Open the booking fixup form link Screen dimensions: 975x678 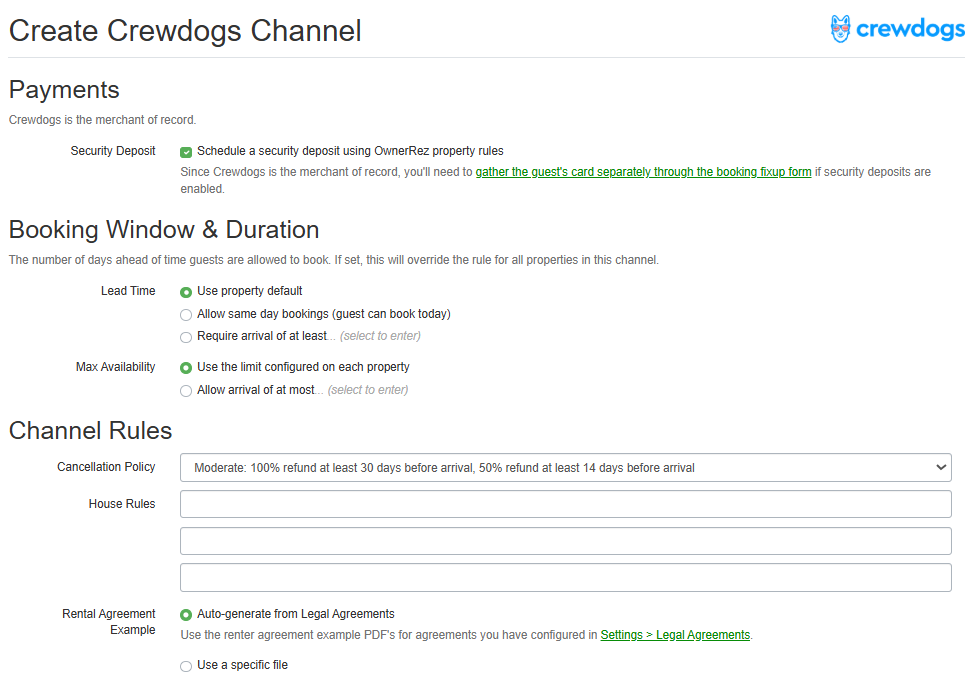tap(644, 172)
